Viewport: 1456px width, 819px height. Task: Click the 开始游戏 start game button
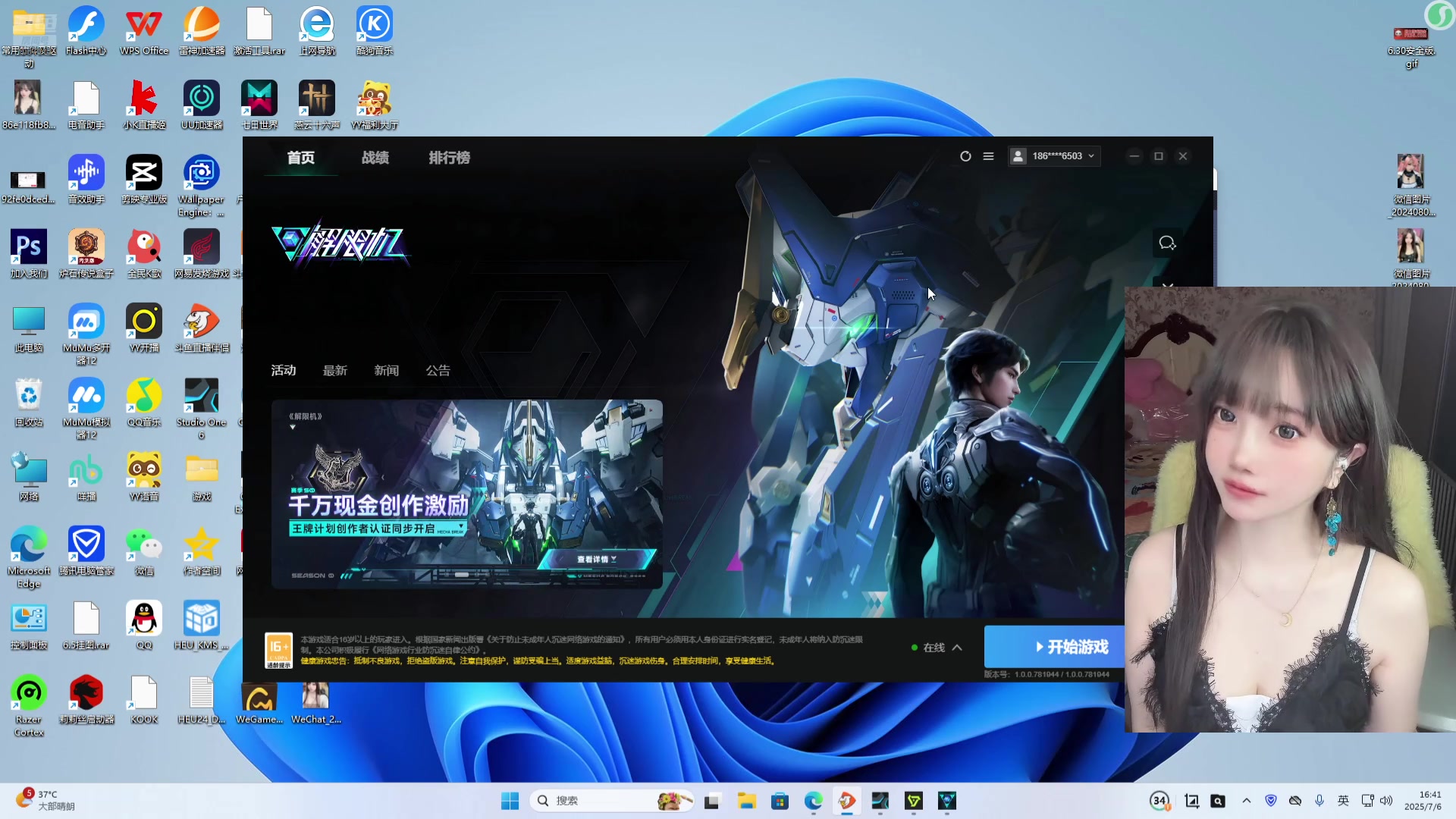click(1054, 647)
